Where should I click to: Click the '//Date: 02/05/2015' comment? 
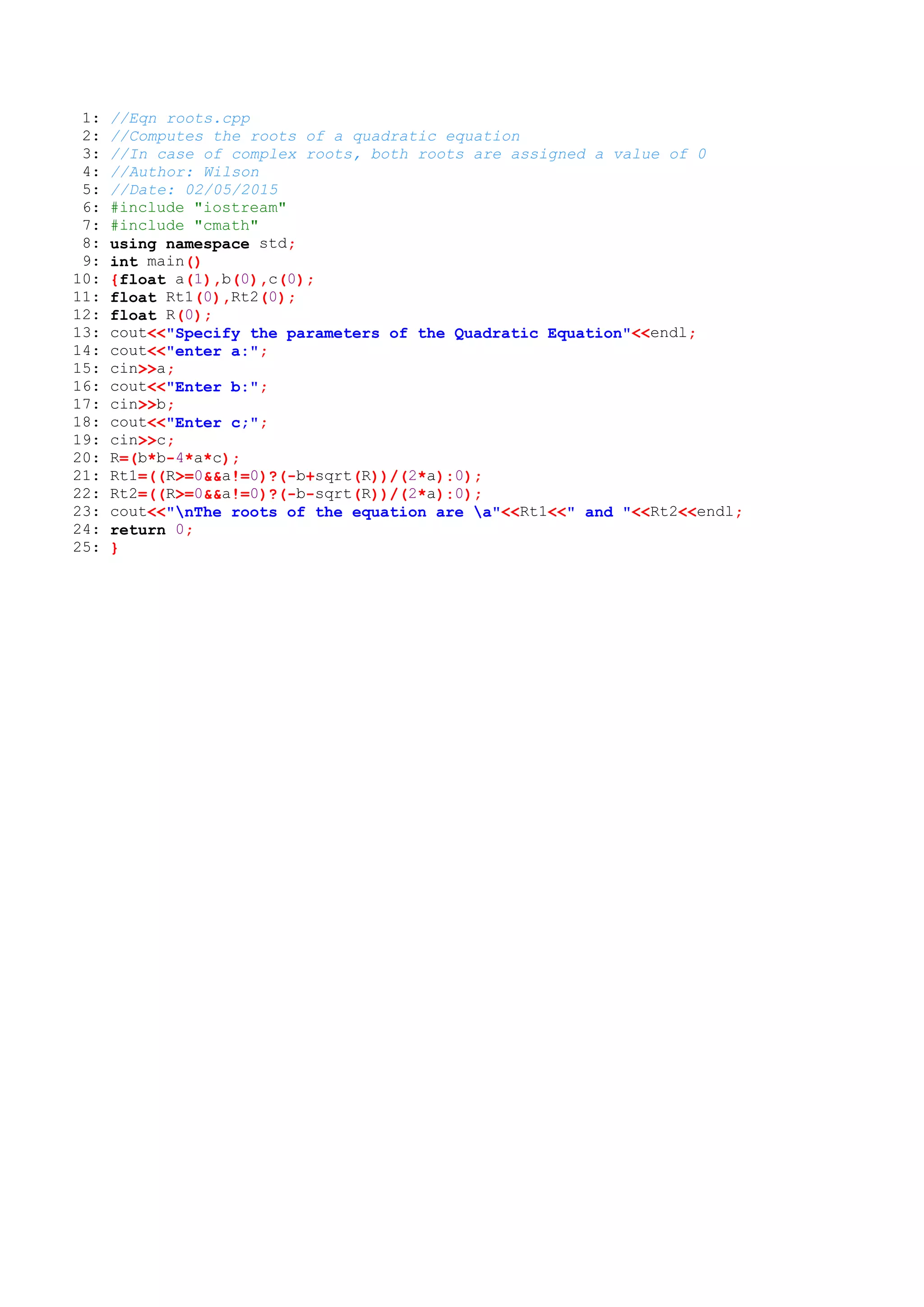pyautogui.click(x=194, y=189)
